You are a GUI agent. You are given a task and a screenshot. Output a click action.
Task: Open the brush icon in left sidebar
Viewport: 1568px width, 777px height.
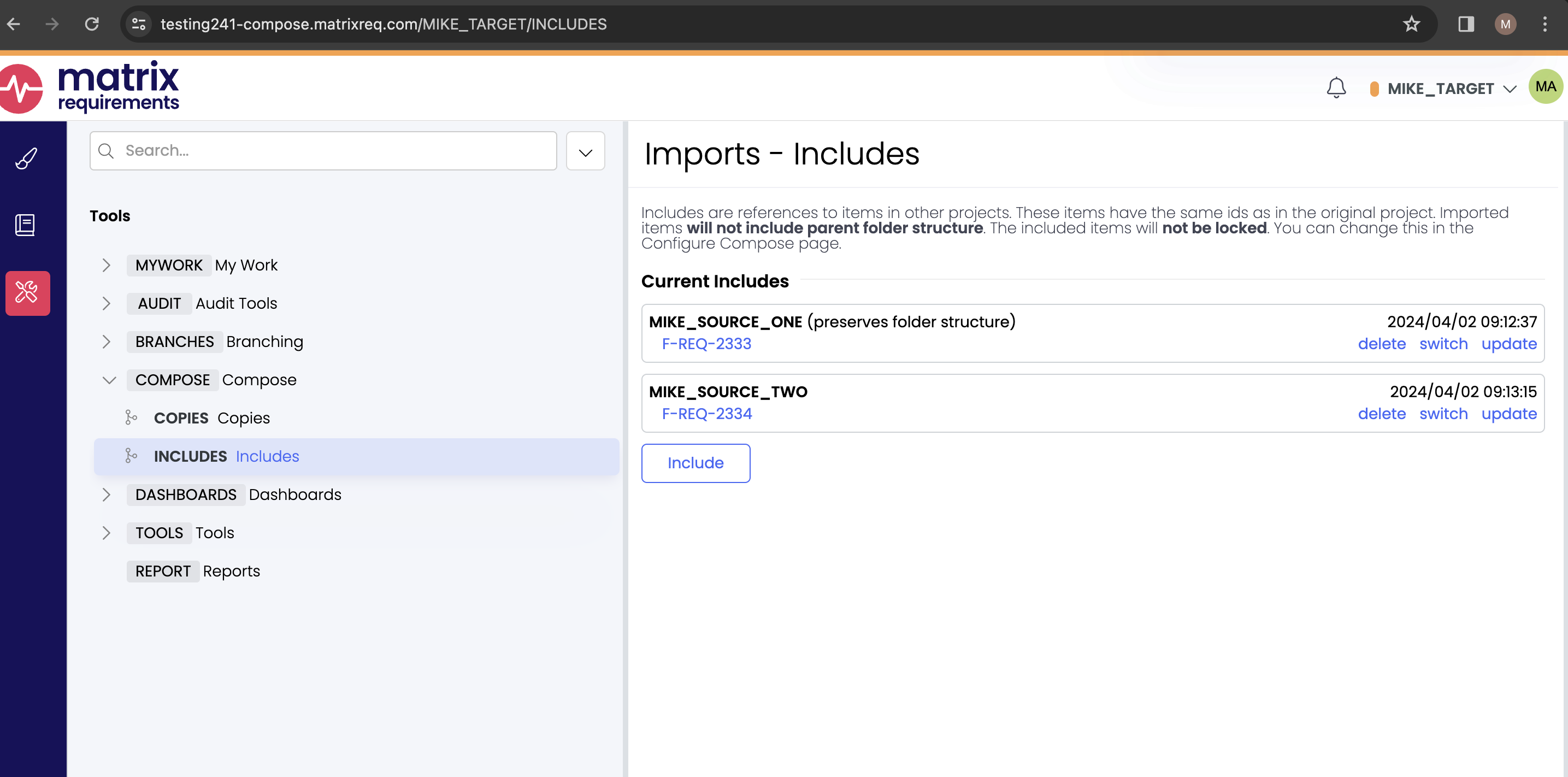[x=26, y=158]
